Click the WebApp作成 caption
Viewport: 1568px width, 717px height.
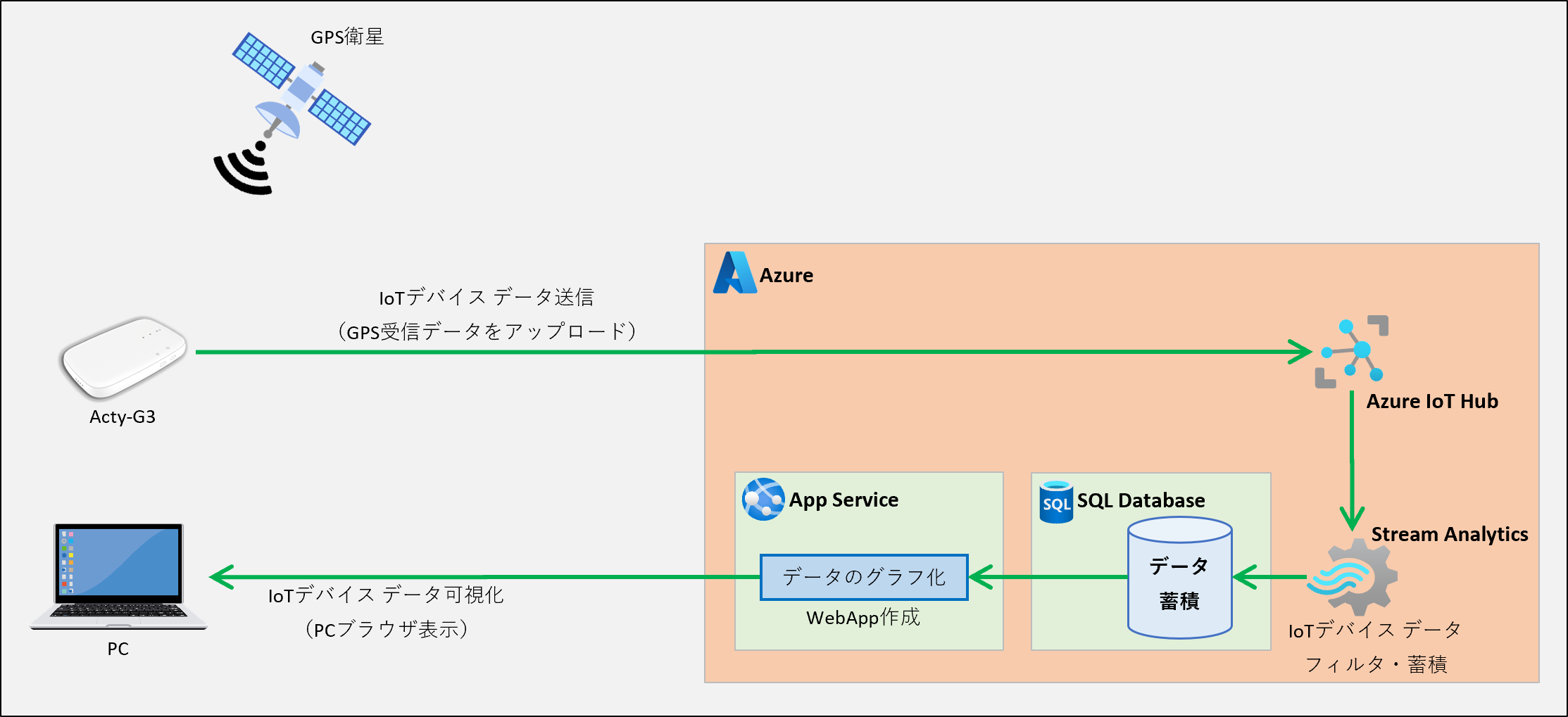pyautogui.click(x=863, y=617)
